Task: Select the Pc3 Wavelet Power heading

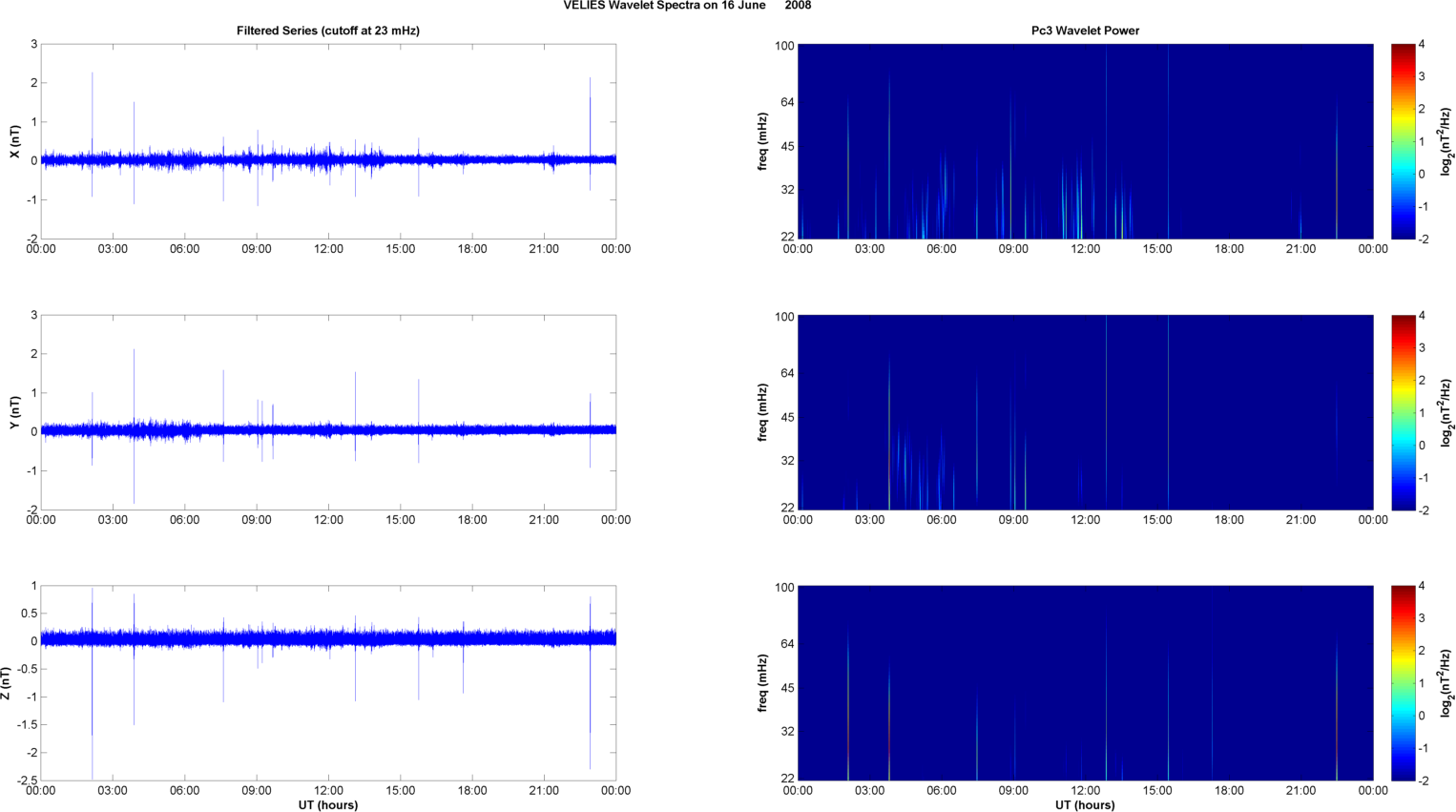Action: point(1085,31)
